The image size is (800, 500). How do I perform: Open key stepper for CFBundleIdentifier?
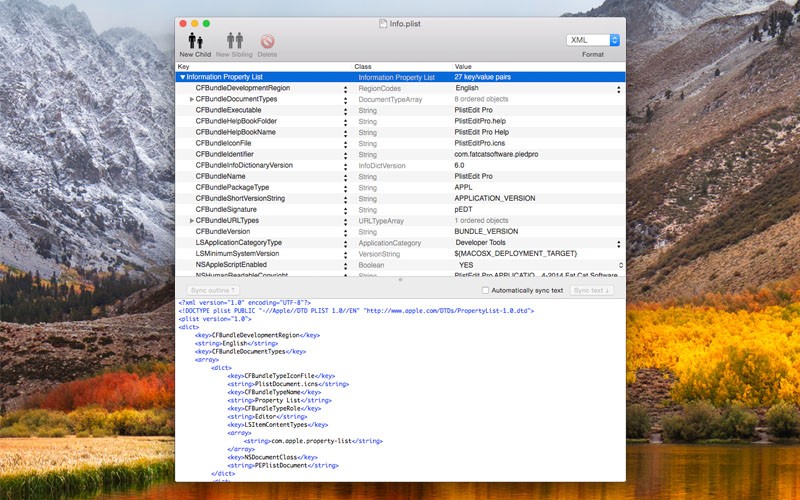coord(345,155)
